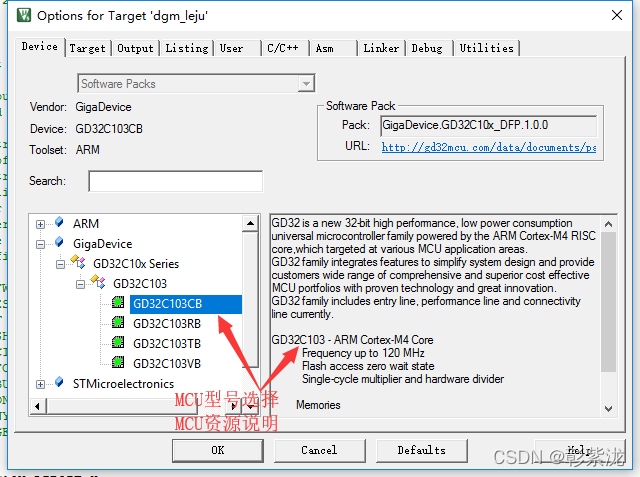Click the device tree scroll up arrow
Screen dimensions: 640x477
(250, 223)
